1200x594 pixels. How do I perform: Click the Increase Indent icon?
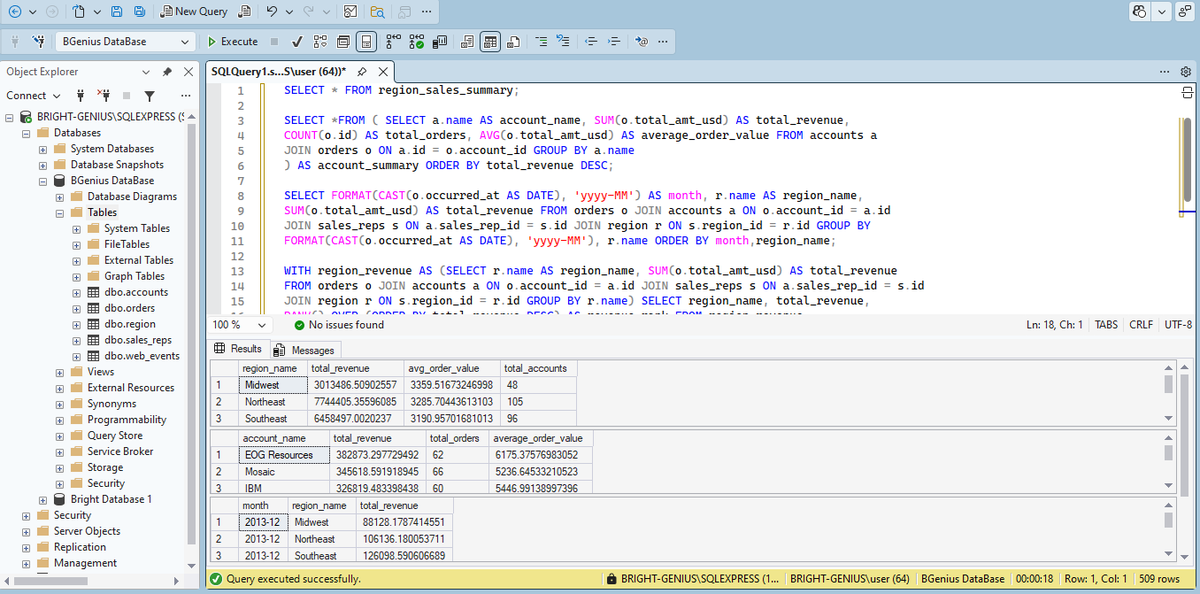coord(613,42)
